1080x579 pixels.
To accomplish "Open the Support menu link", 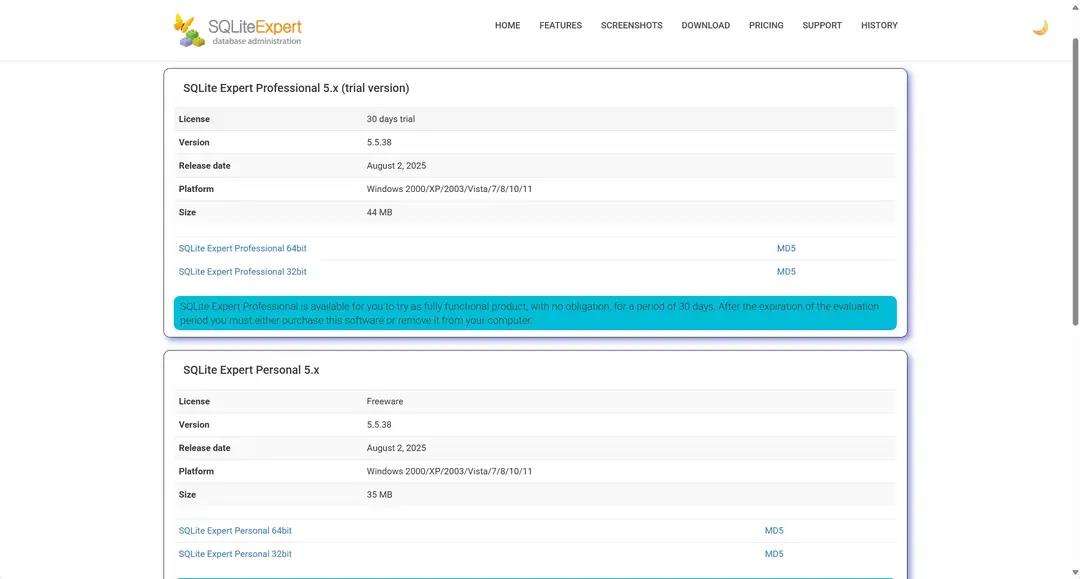I will tap(822, 26).
